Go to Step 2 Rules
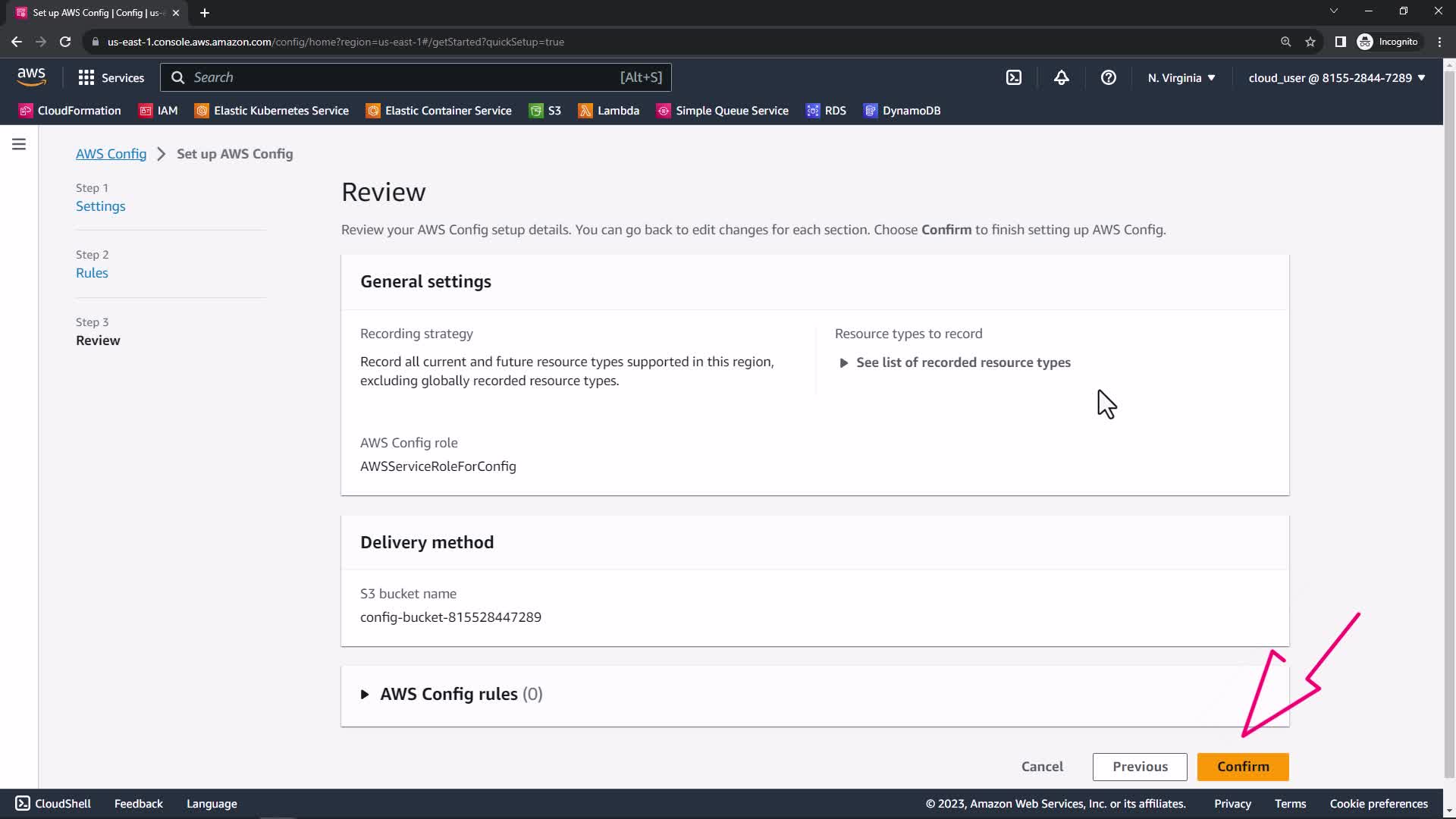This screenshot has width=1456, height=819. [x=92, y=273]
